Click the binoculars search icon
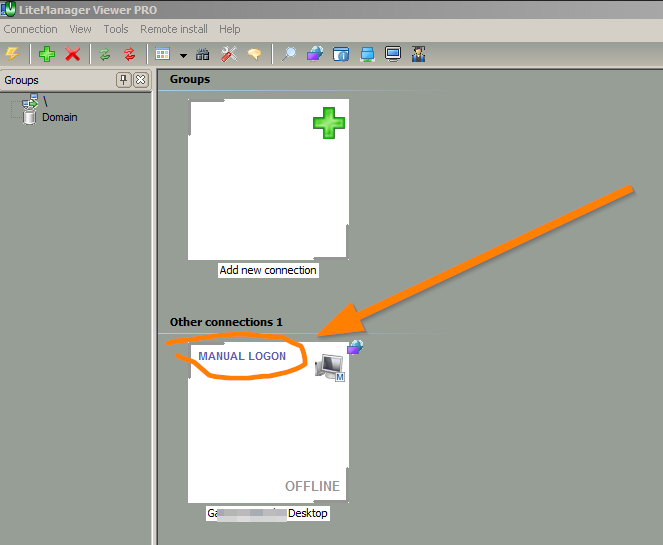This screenshot has width=663, height=545. (203, 54)
